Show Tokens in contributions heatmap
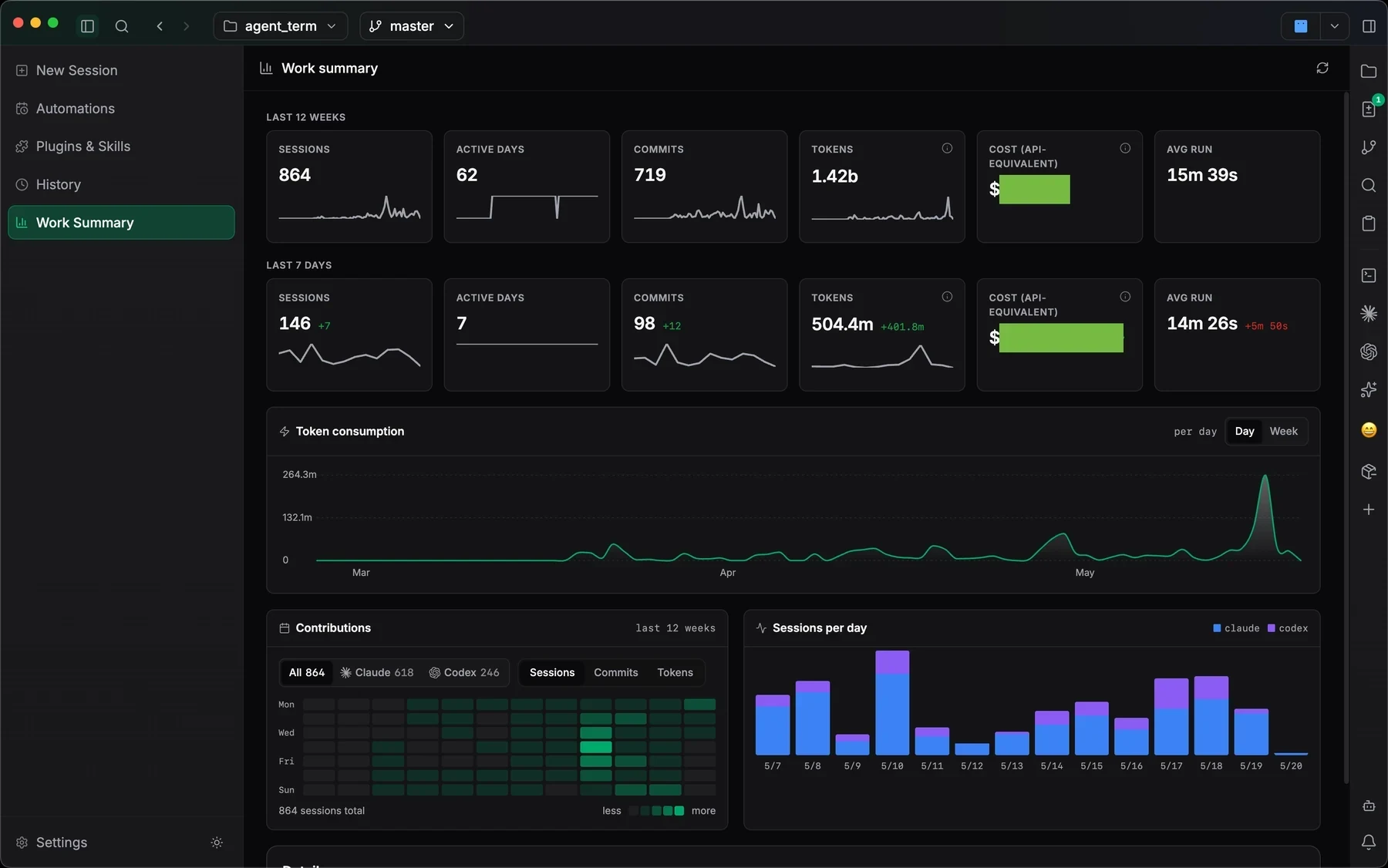The width and height of the screenshot is (1388, 868). click(675, 673)
